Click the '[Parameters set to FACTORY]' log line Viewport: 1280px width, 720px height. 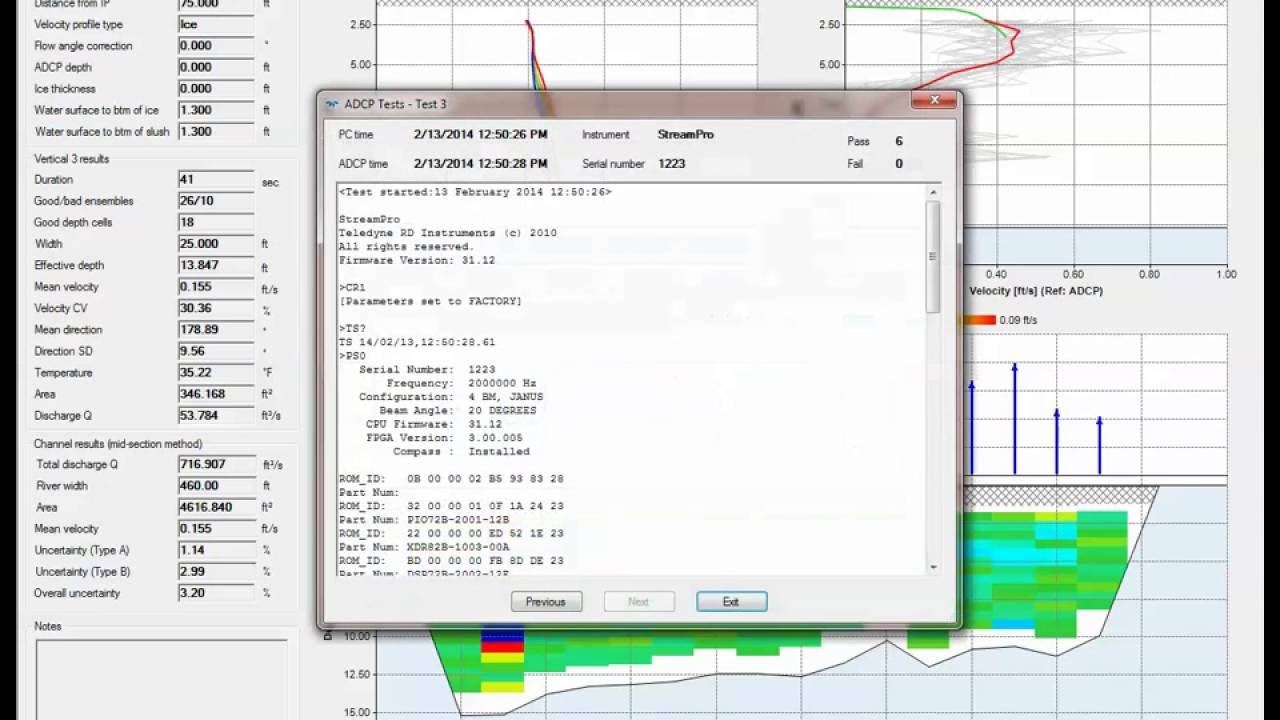point(430,301)
